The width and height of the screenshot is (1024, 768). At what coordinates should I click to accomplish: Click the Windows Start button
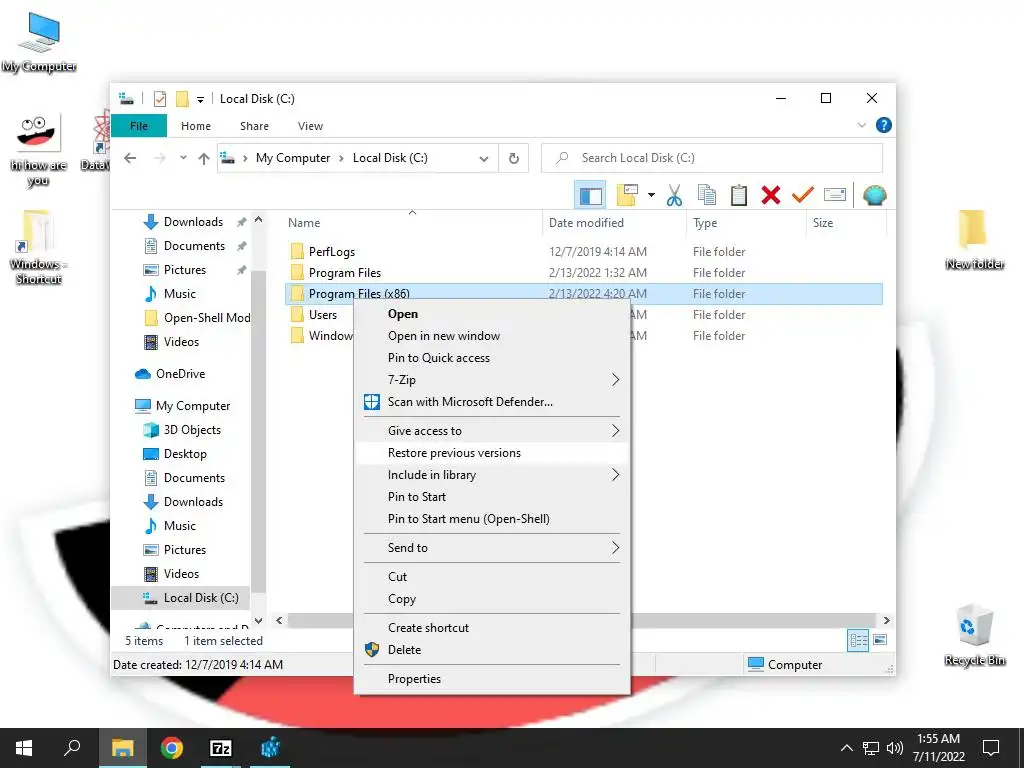[x=24, y=748]
